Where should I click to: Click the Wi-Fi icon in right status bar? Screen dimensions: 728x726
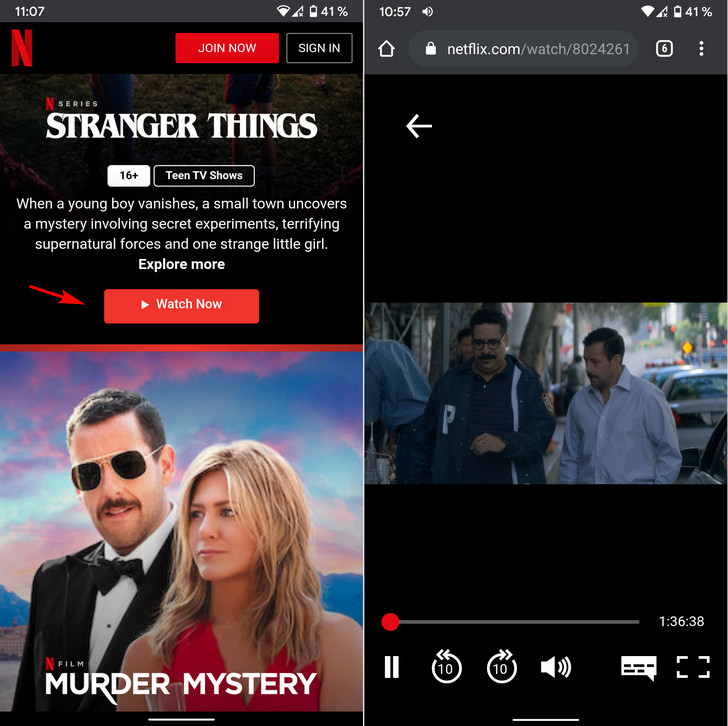pos(647,11)
